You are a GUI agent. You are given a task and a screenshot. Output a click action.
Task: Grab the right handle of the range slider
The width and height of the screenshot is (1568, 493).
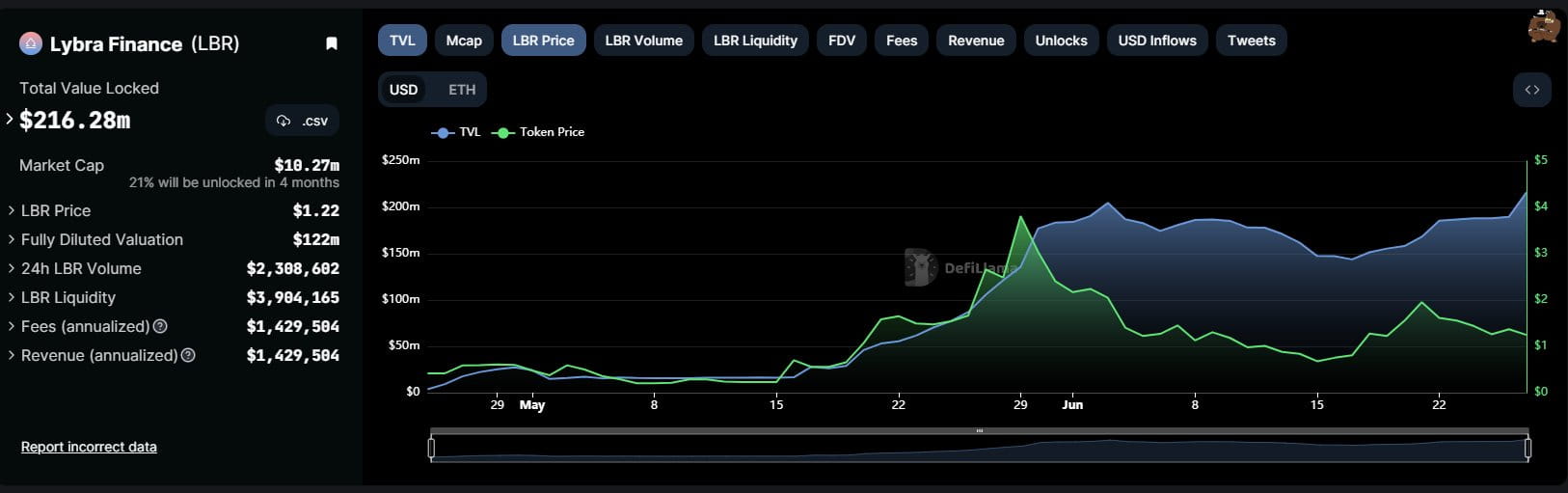pos(1527,448)
